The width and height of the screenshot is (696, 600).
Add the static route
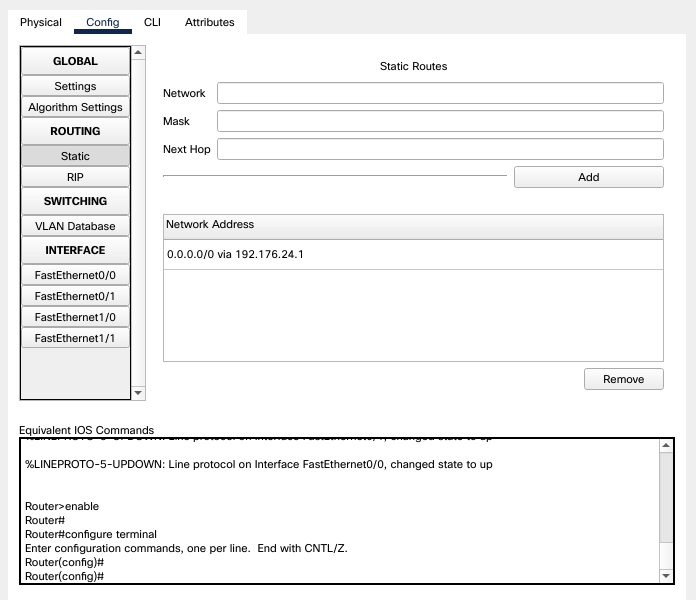tap(589, 177)
